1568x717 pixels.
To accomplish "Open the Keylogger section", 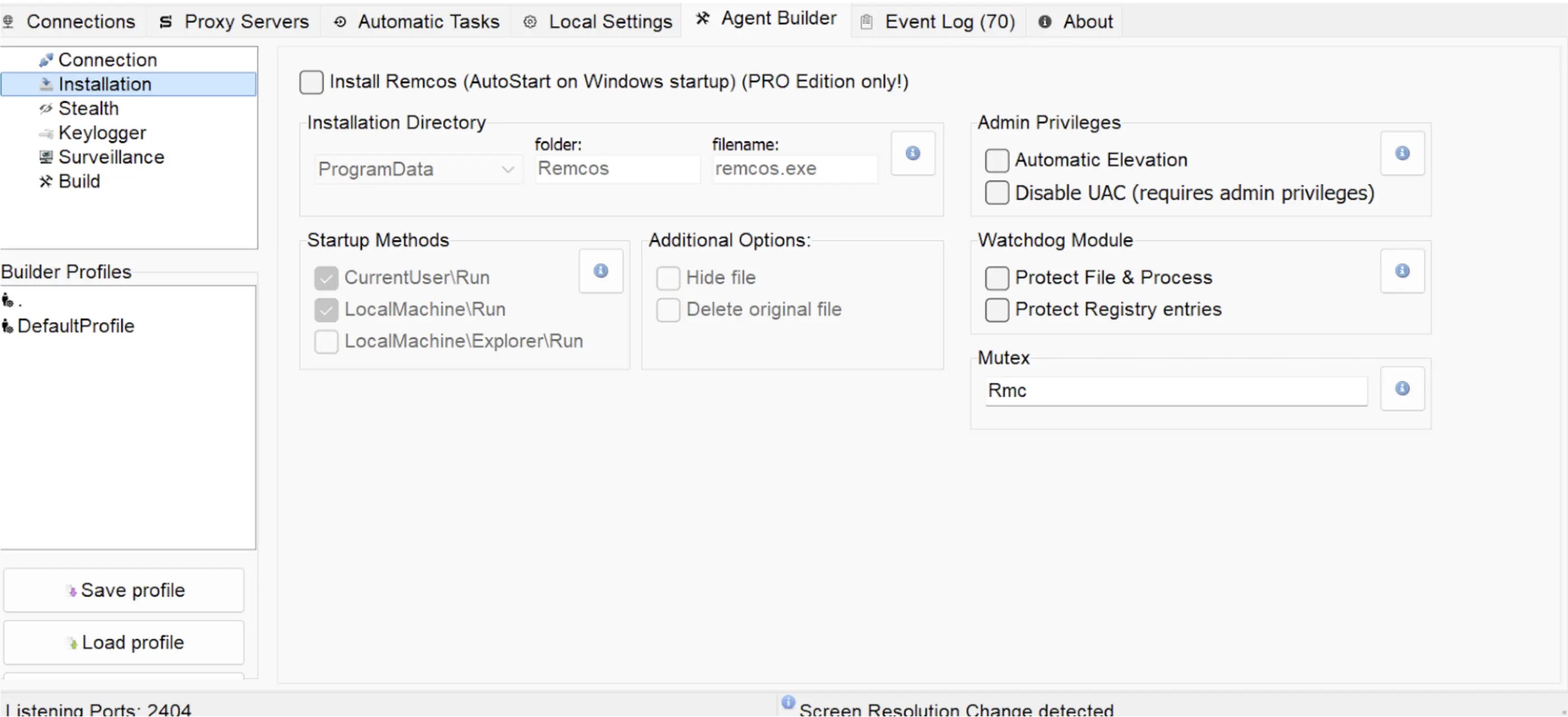I will point(102,133).
